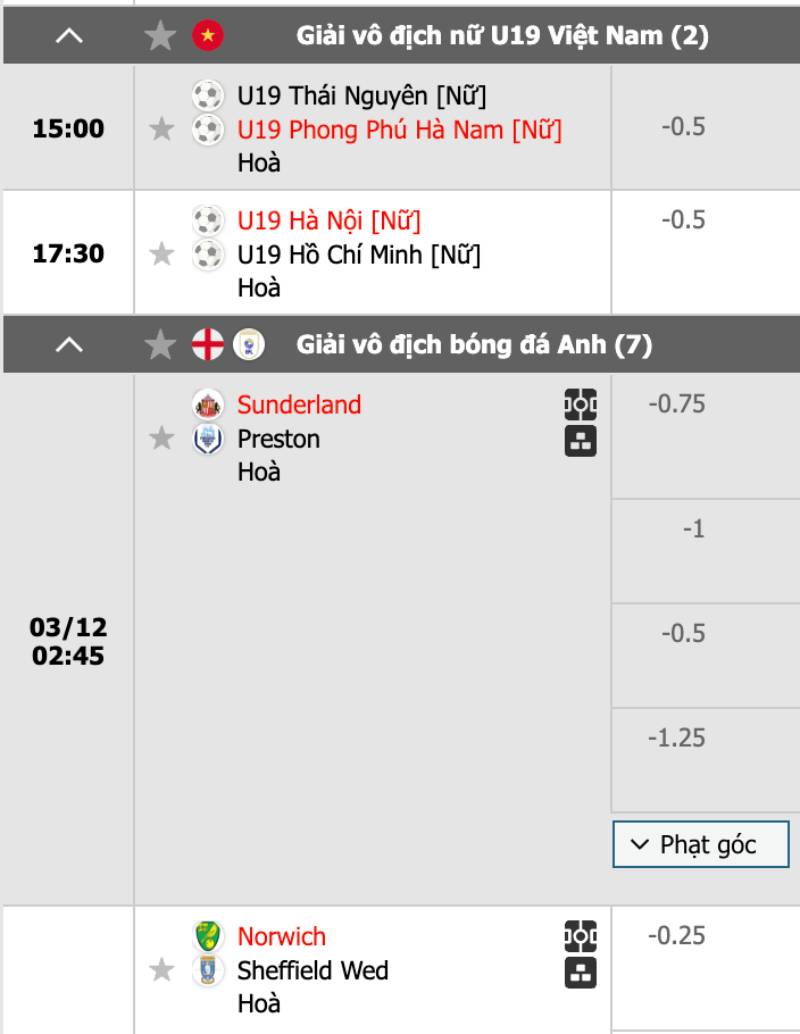Collapse the Giải vô địch bóng đá Anh section

point(68,345)
